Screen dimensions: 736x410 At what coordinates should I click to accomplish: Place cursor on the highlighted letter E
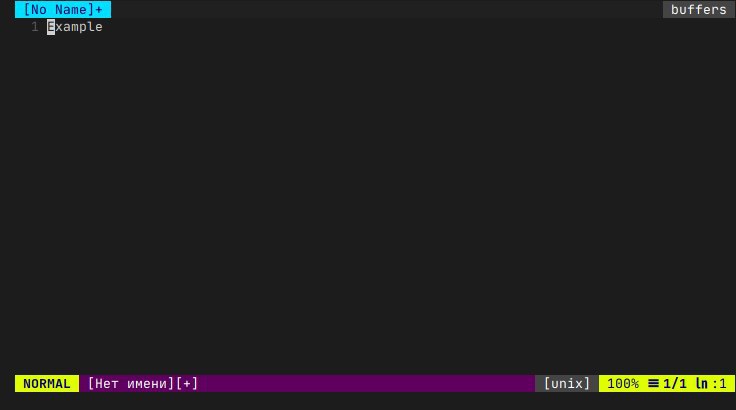(51, 27)
